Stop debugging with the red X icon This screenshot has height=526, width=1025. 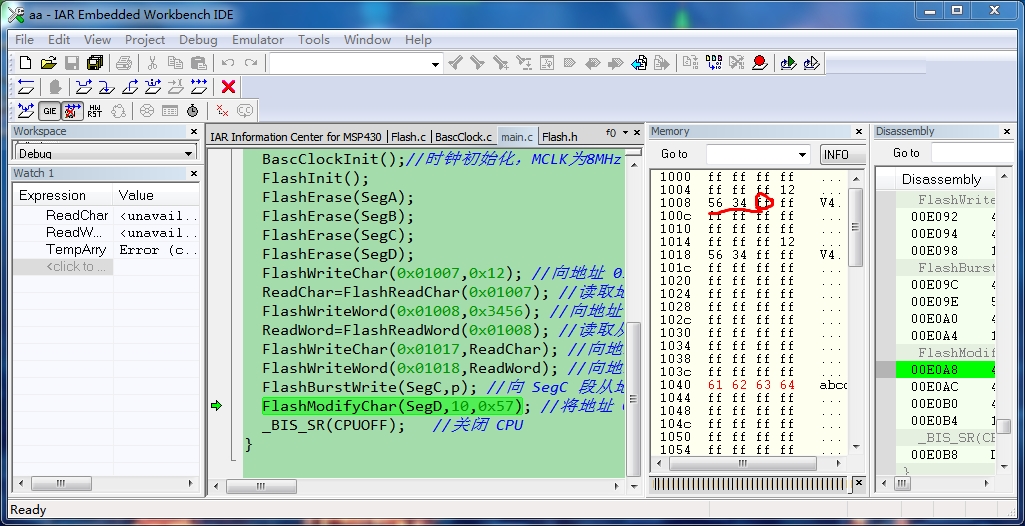coord(228,87)
